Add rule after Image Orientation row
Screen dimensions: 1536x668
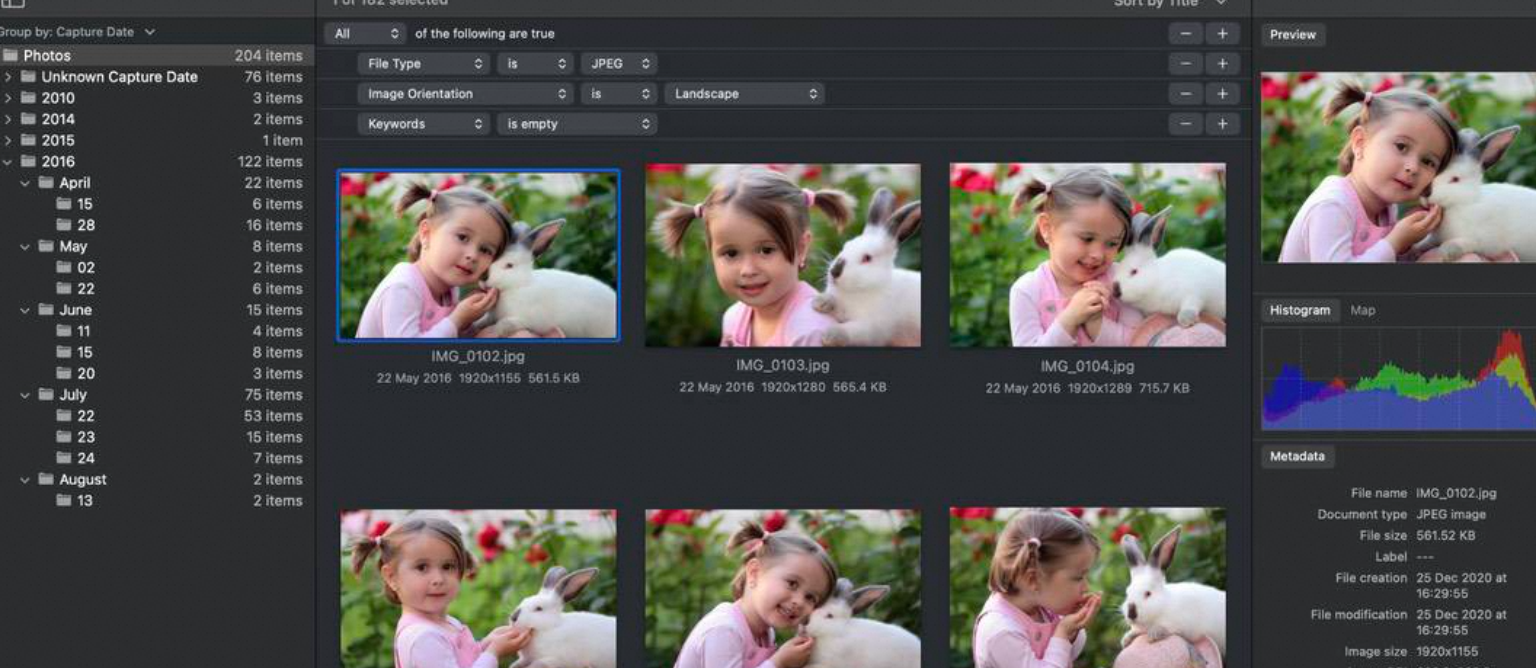coord(1222,94)
